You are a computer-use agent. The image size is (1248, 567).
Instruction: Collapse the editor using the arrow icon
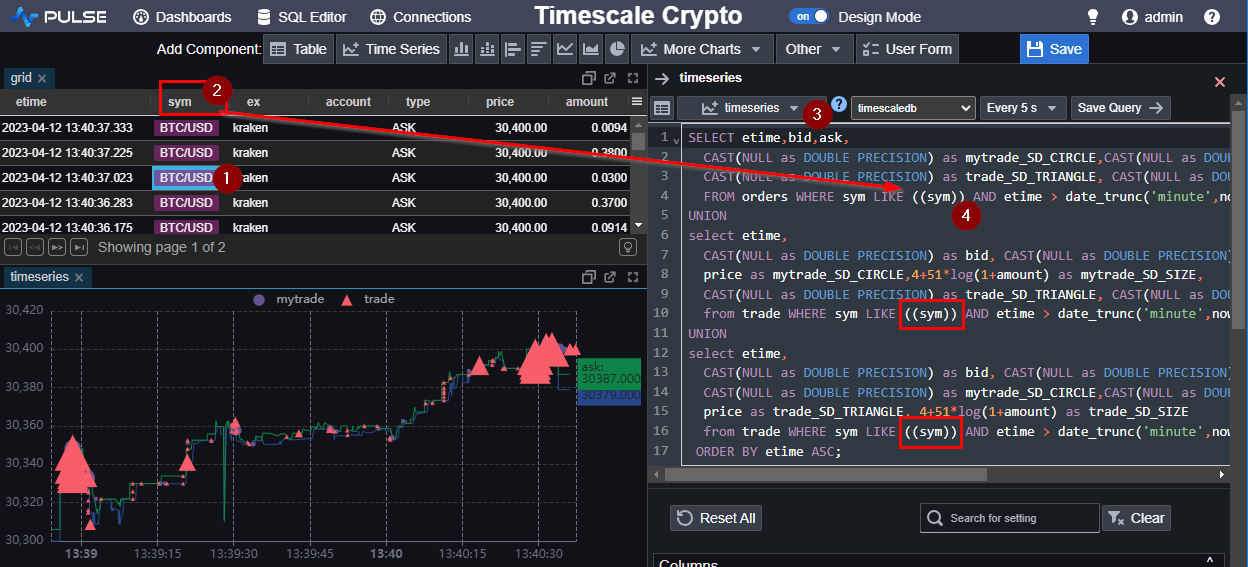[x=662, y=78]
